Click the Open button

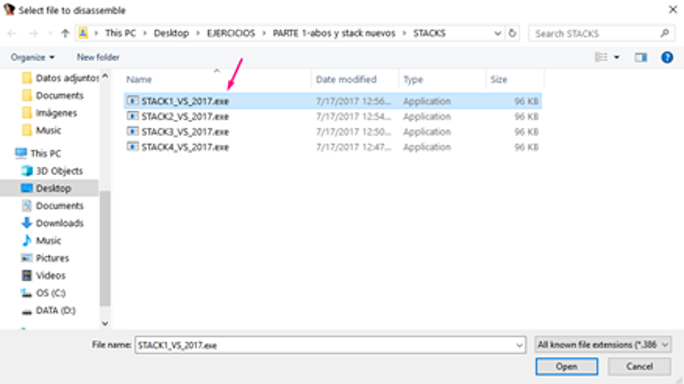tap(567, 367)
